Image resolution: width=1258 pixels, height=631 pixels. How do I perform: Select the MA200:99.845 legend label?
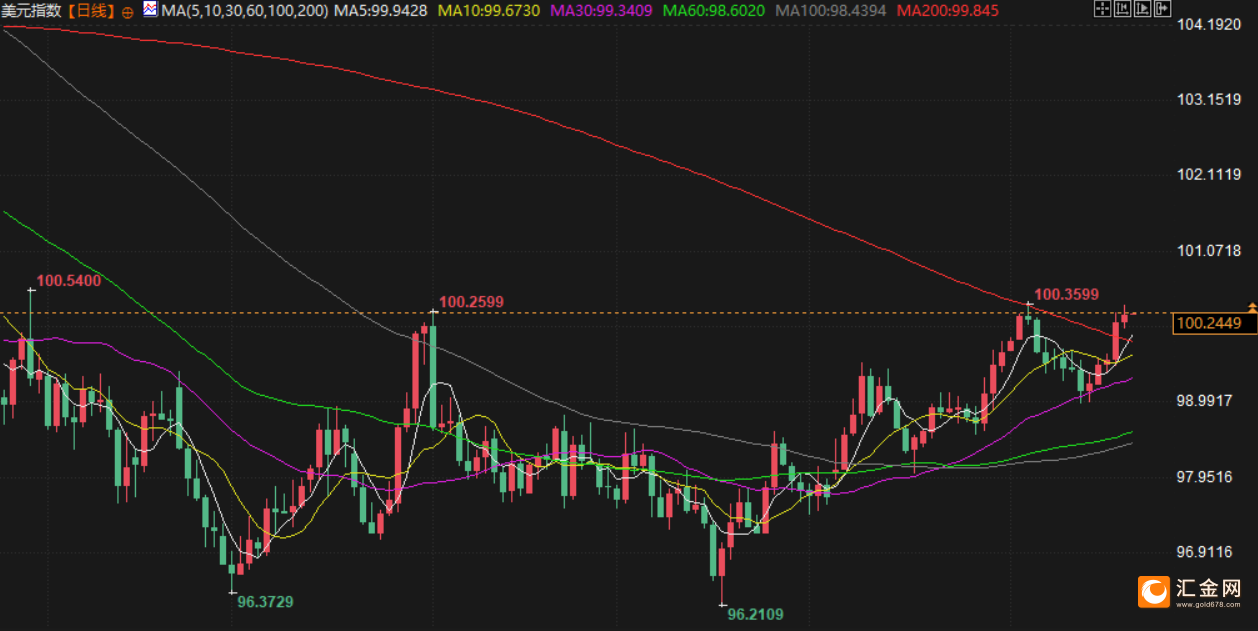tap(948, 11)
